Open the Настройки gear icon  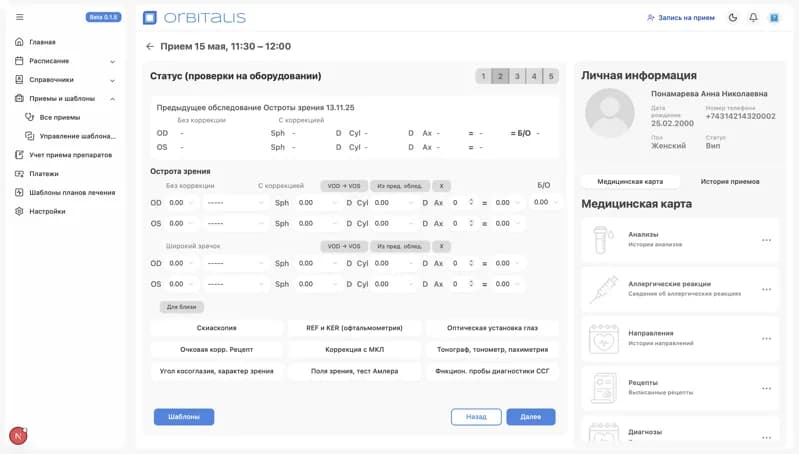pos(19,211)
